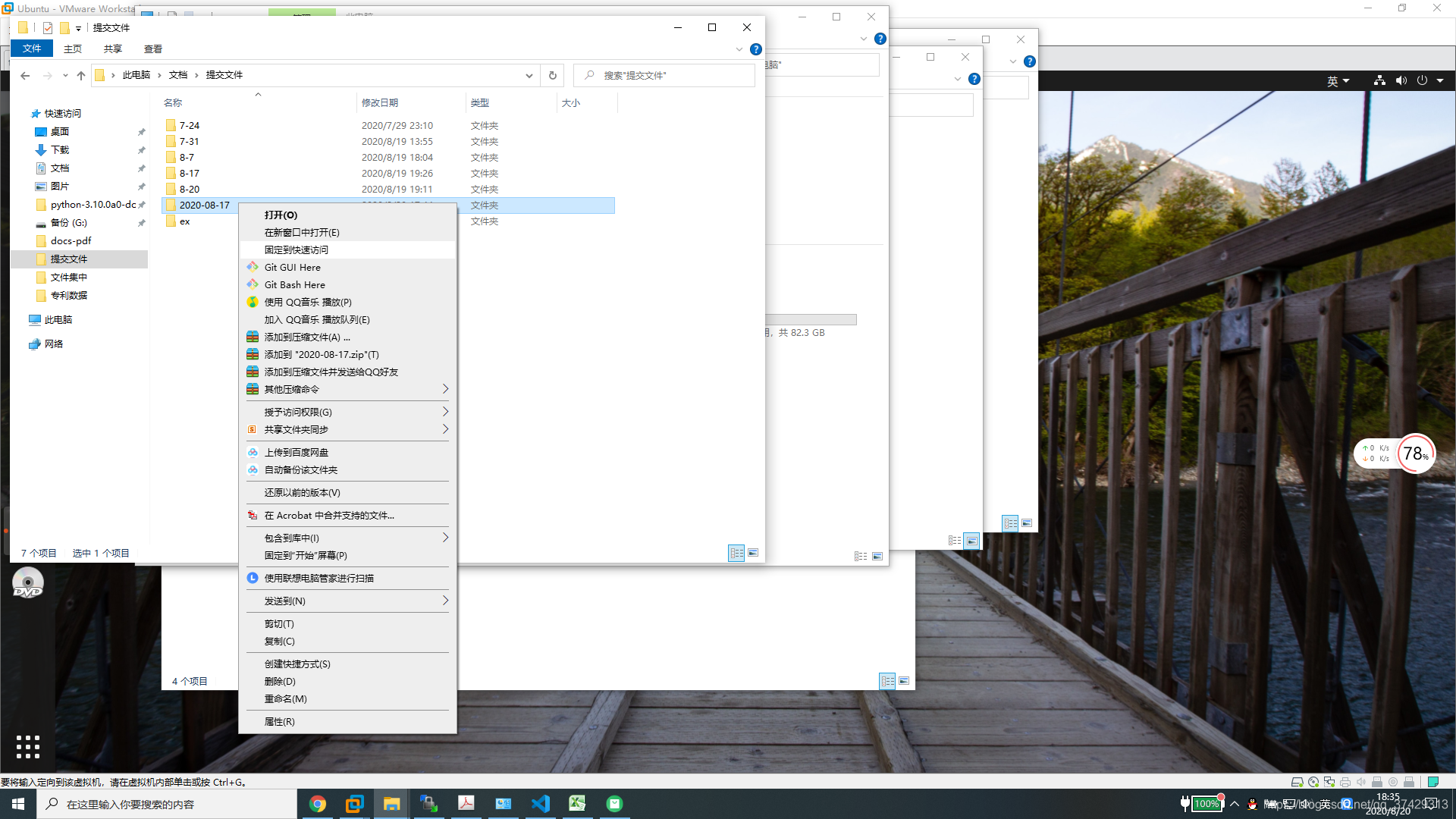Open Visual Studio Code taskbar icon
Image resolution: width=1456 pixels, height=819 pixels.
tap(540, 804)
